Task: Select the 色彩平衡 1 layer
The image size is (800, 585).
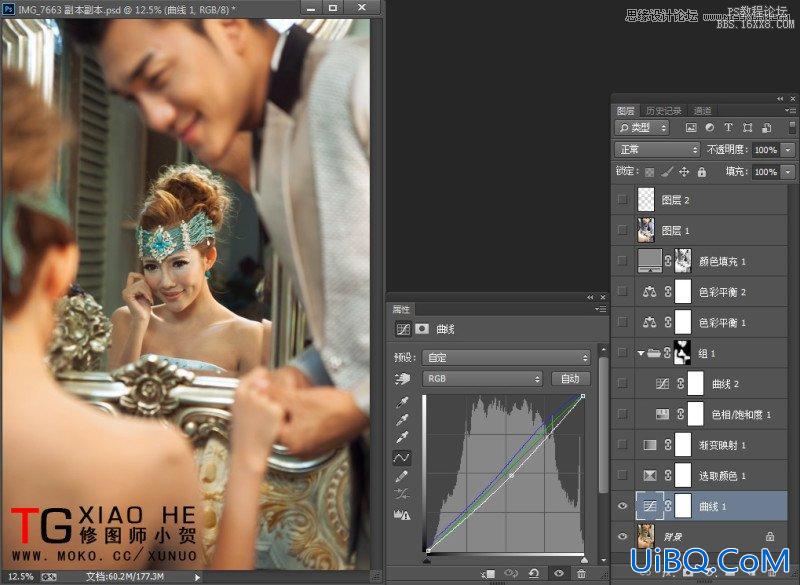Action: point(711,322)
